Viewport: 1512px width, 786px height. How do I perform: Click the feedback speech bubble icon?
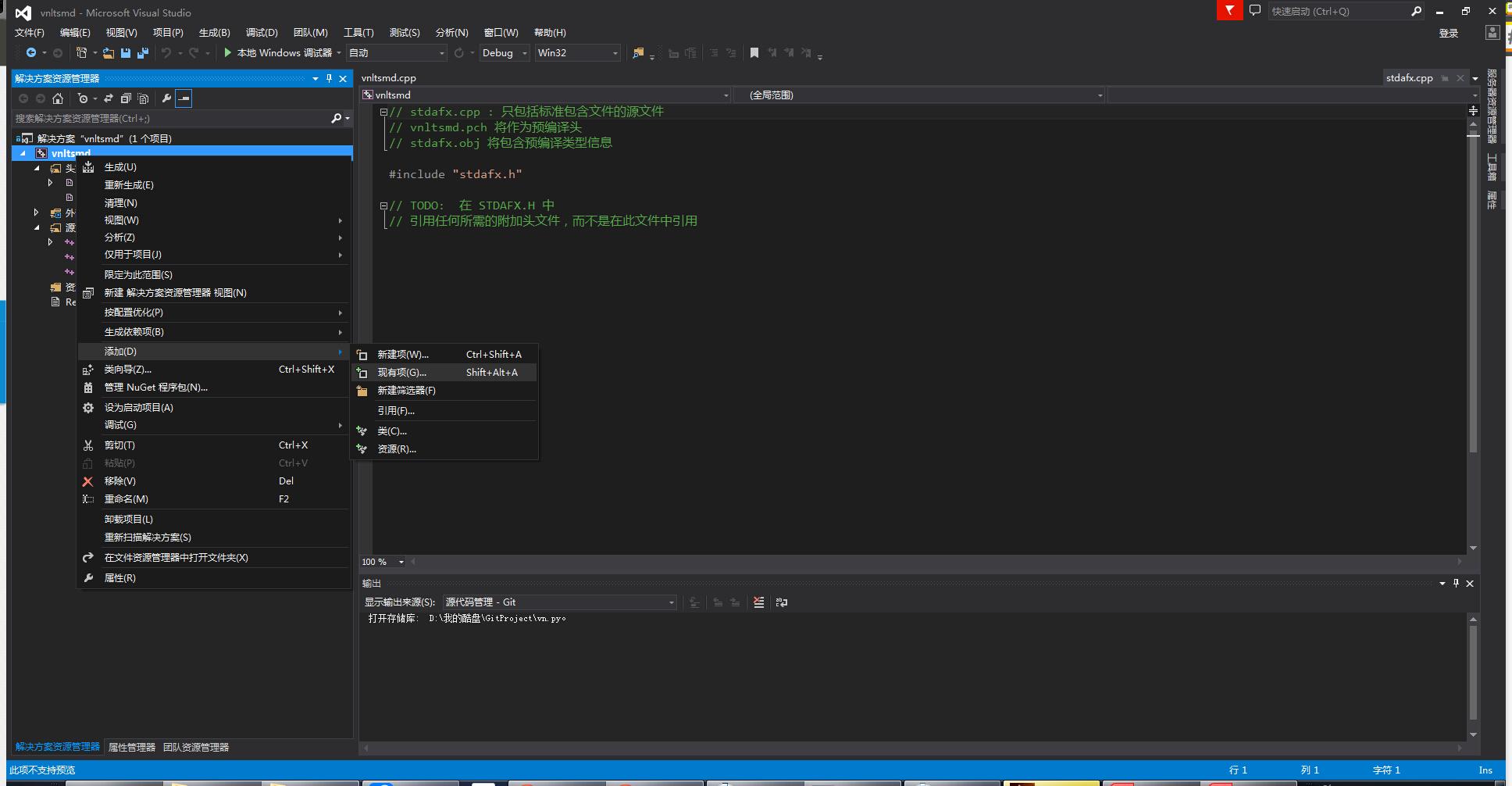pyautogui.click(x=1255, y=11)
